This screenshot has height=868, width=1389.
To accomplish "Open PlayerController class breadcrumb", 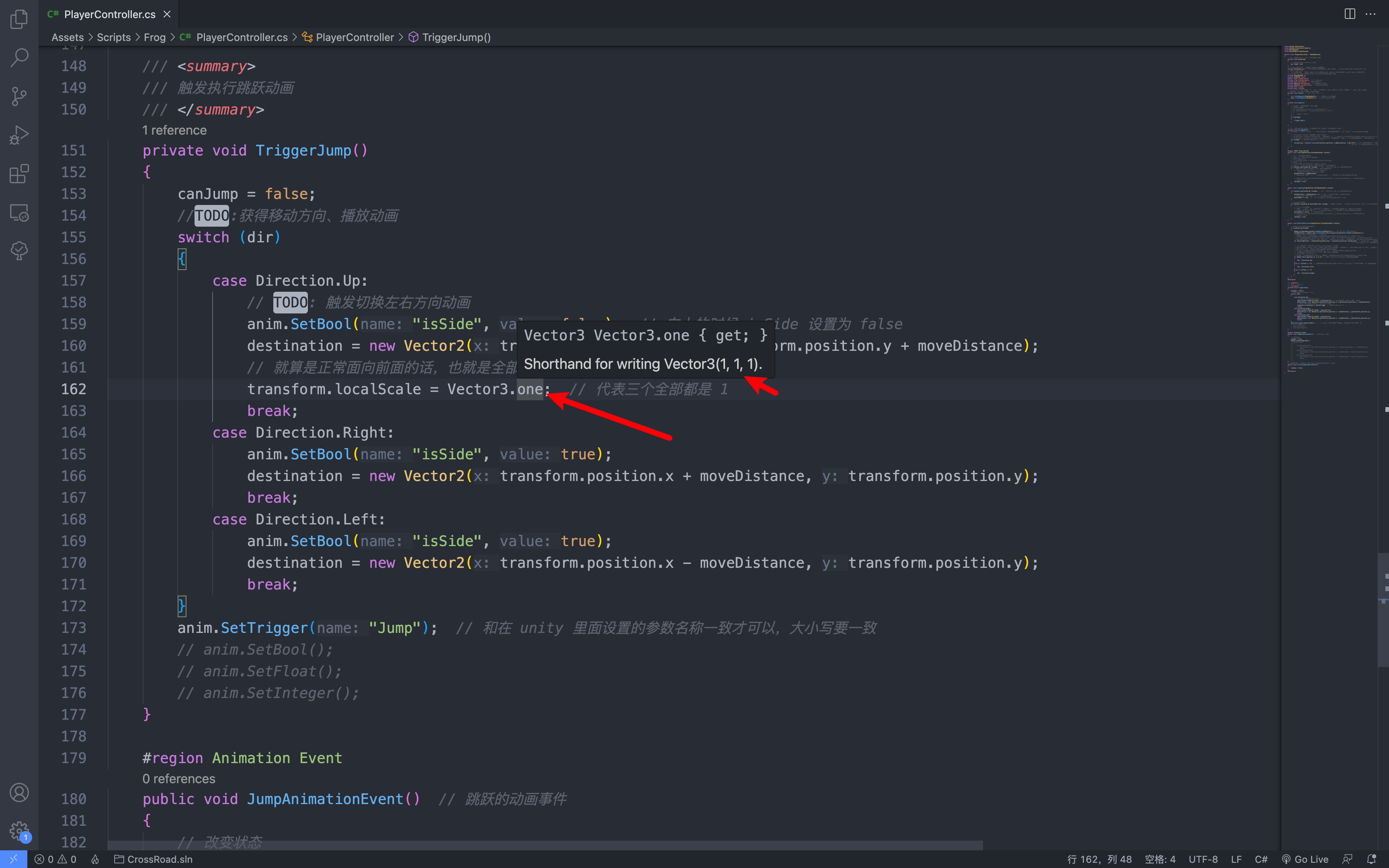I will point(348,37).
